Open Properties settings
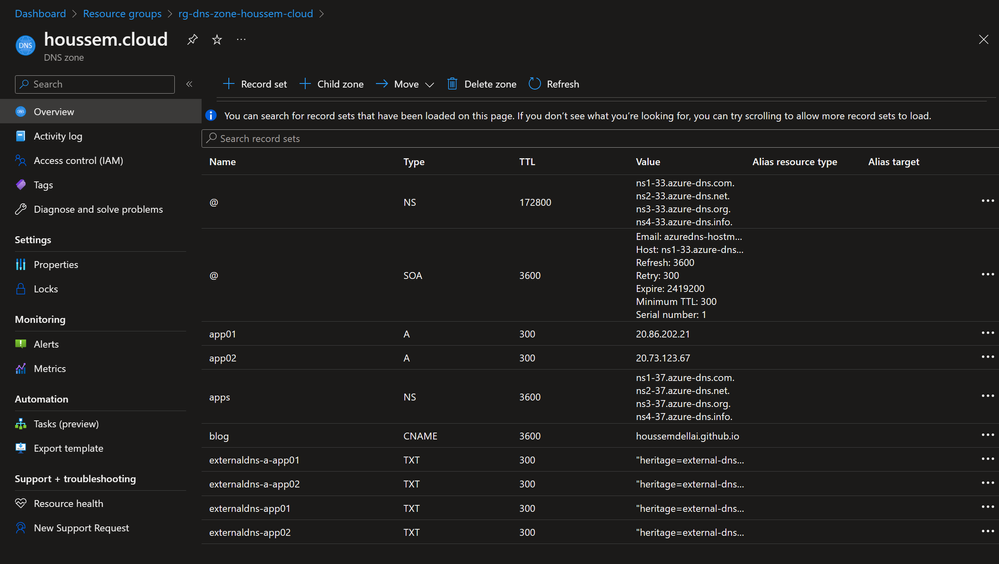 pos(55,264)
